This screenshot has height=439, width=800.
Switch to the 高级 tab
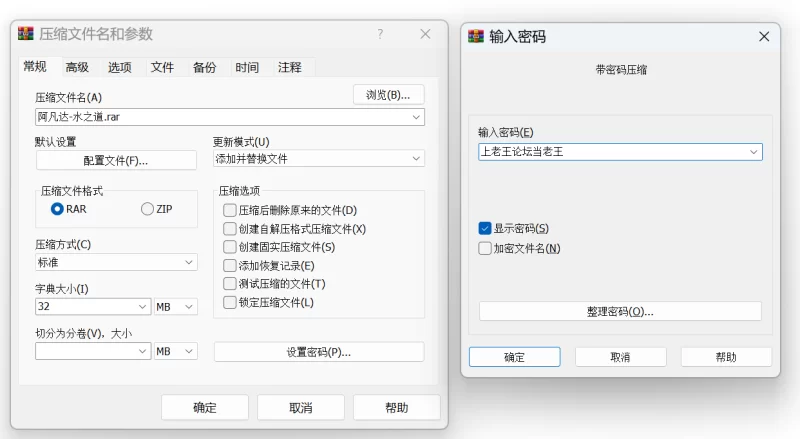[77, 68]
